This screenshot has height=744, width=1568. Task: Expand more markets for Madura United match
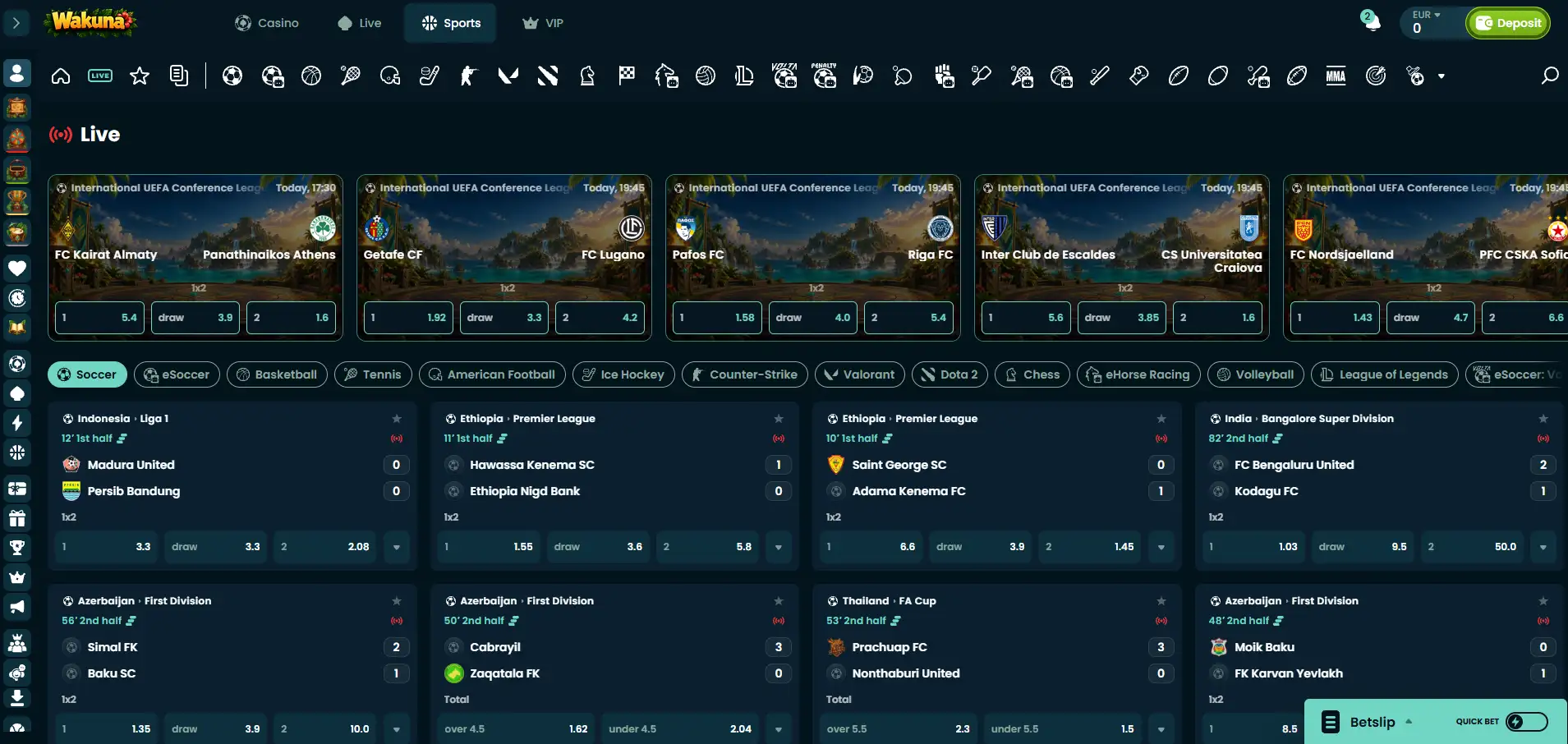[397, 547]
